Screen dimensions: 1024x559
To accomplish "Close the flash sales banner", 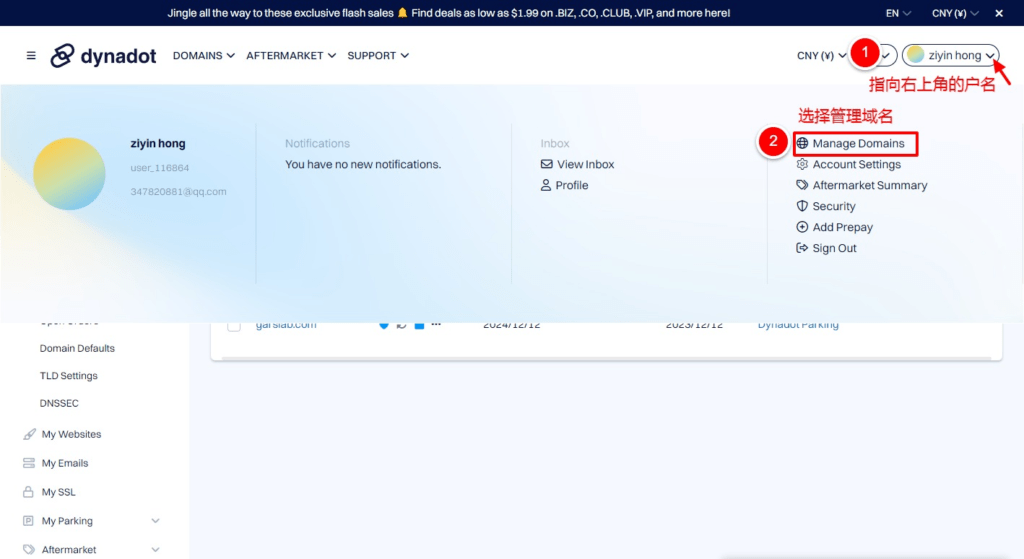I will [x=998, y=13].
